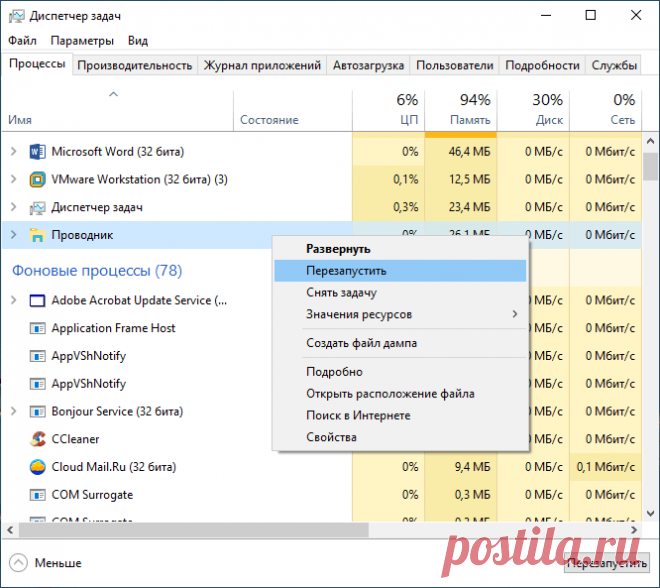Viewport: 660px width, 588px height.
Task: Switch to the Подробности tab
Action: click(542, 65)
